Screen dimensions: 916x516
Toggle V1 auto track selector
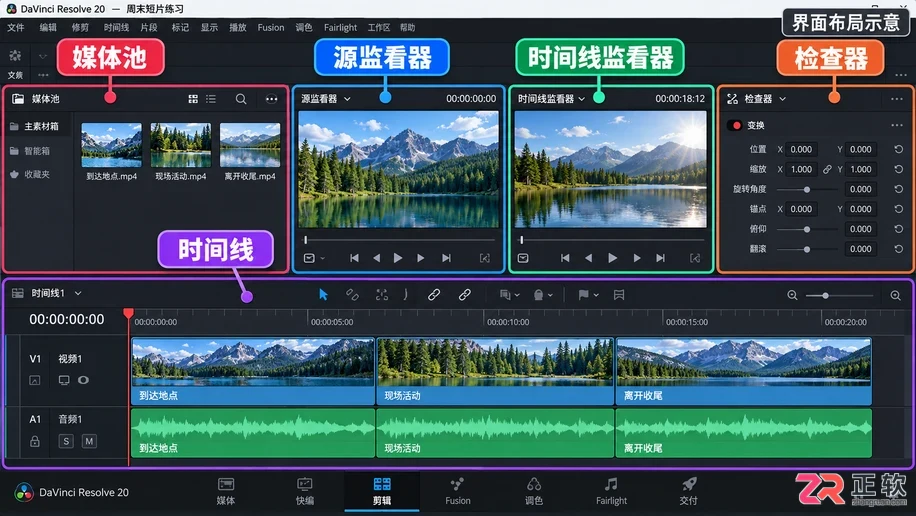pos(35,380)
